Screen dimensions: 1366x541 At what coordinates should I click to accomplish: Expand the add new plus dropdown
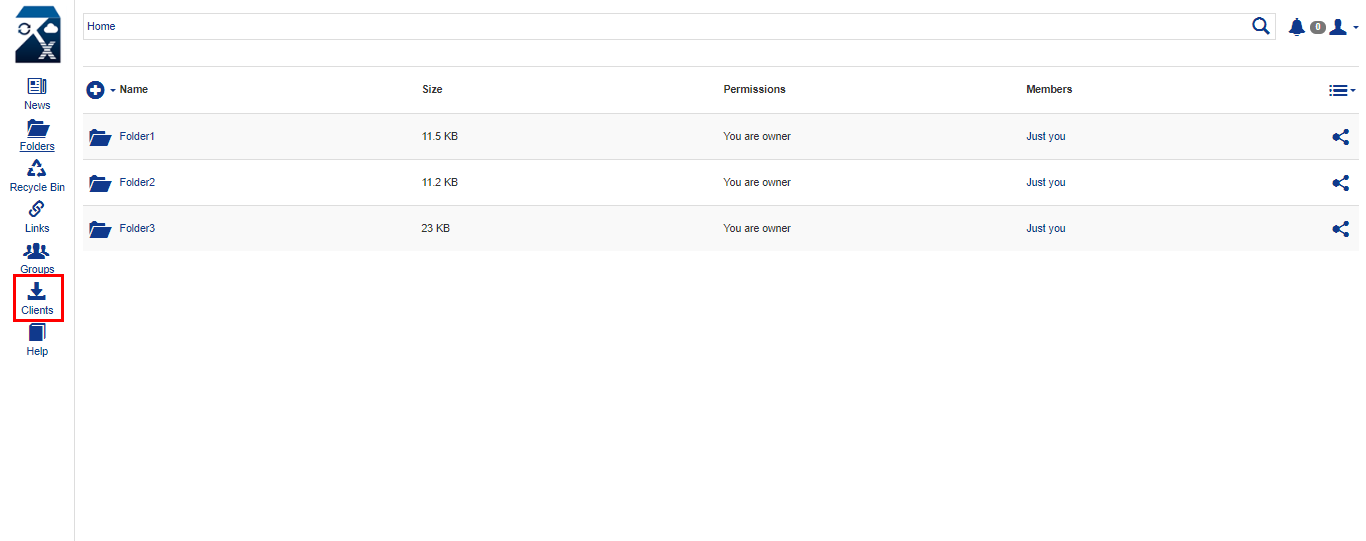pyautogui.click(x=101, y=90)
